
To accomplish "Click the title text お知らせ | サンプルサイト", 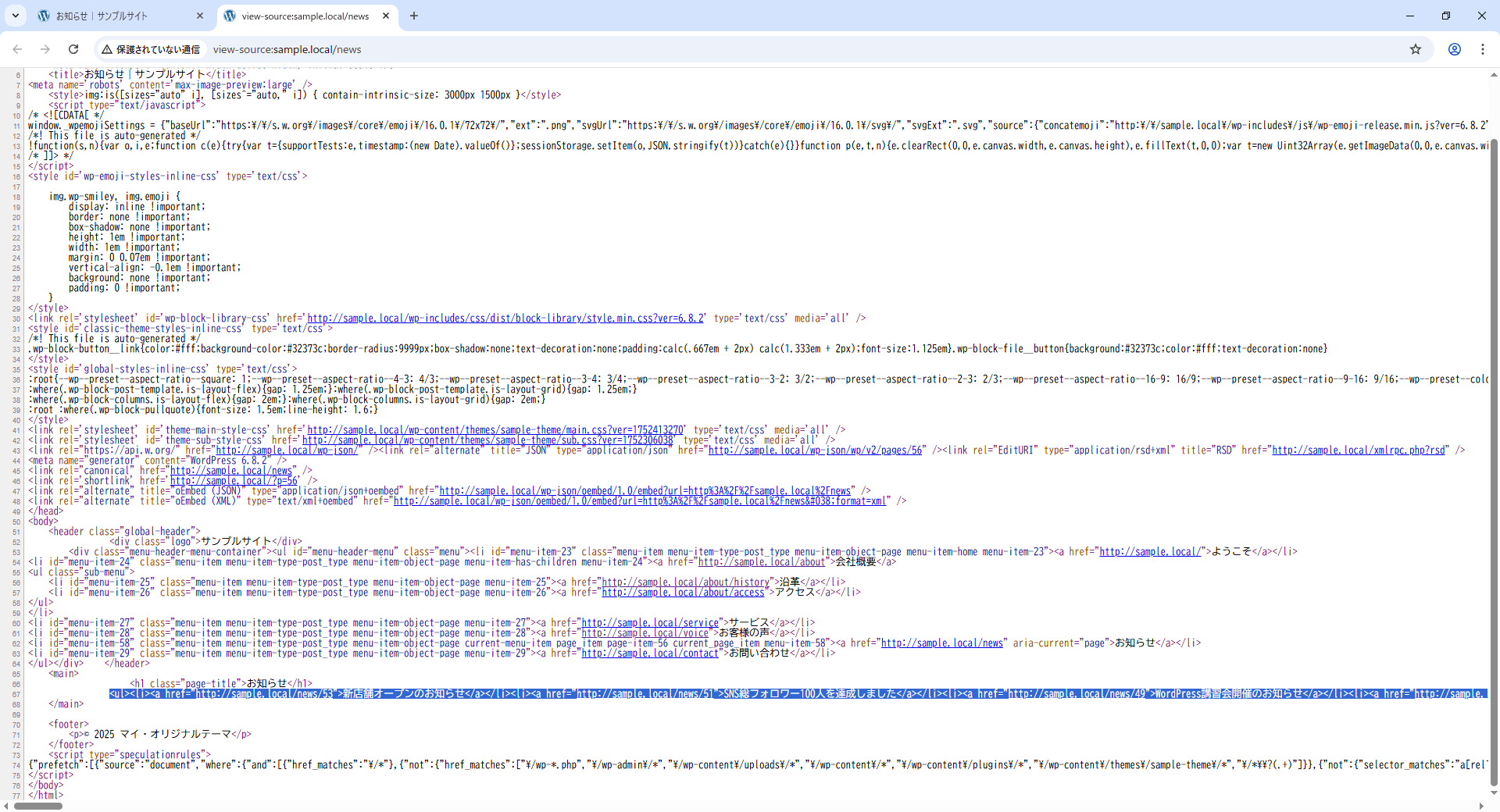I will coord(145,75).
